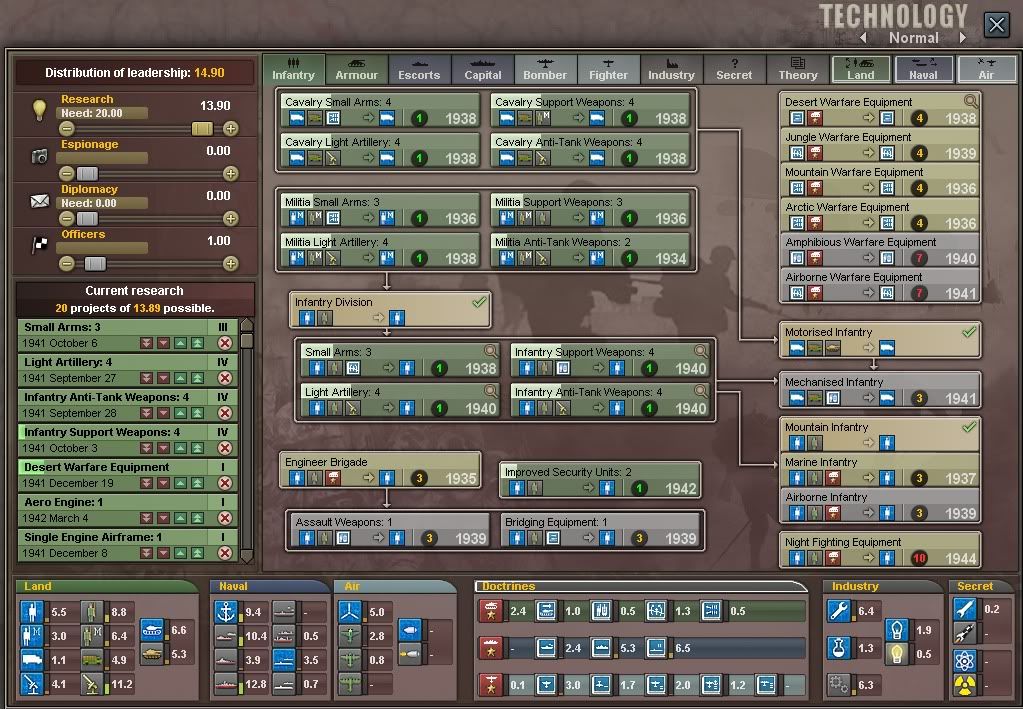Click magnifier on Small Arms: 3 technology
The width and height of the screenshot is (1023, 709).
click(x=491, y=351)
